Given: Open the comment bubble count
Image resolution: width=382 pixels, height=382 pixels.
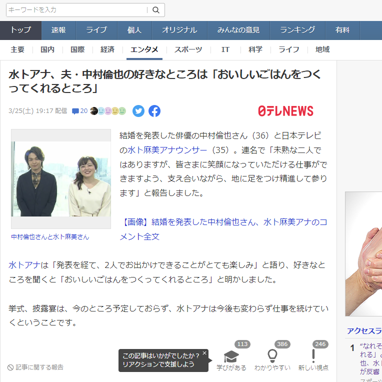Looking at the screenshot, I should pyautogui.click(x=80, y=111).
